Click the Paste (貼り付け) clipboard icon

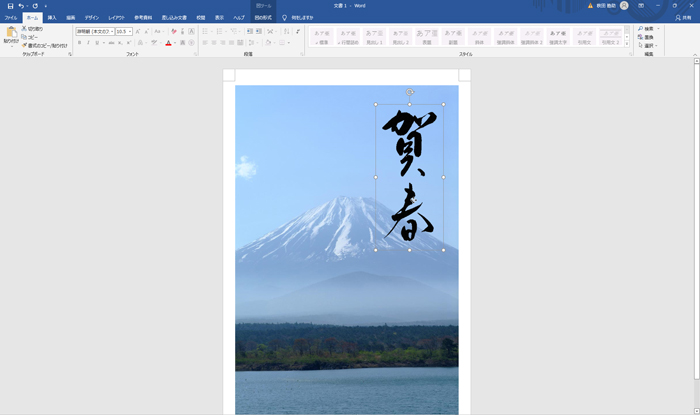pos(10,36)
